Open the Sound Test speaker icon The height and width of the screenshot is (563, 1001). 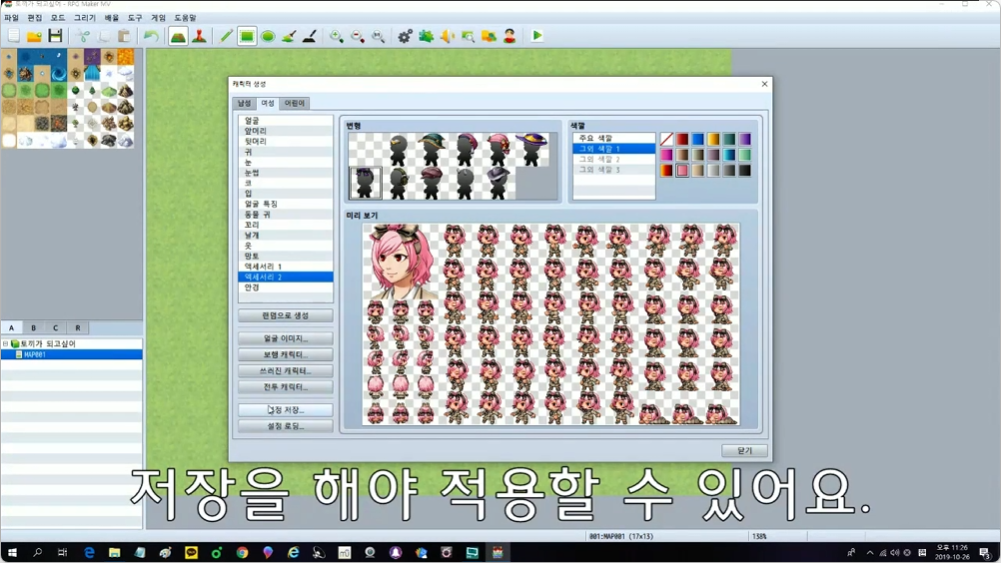pyautogui.click(x=447, y=36)
